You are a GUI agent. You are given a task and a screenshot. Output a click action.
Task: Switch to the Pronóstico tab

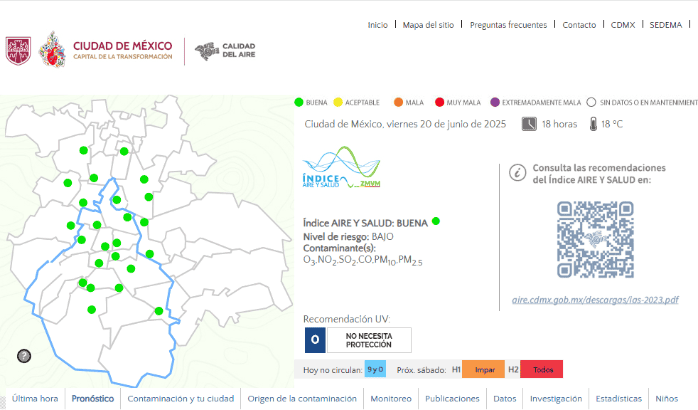coord(92,398)
